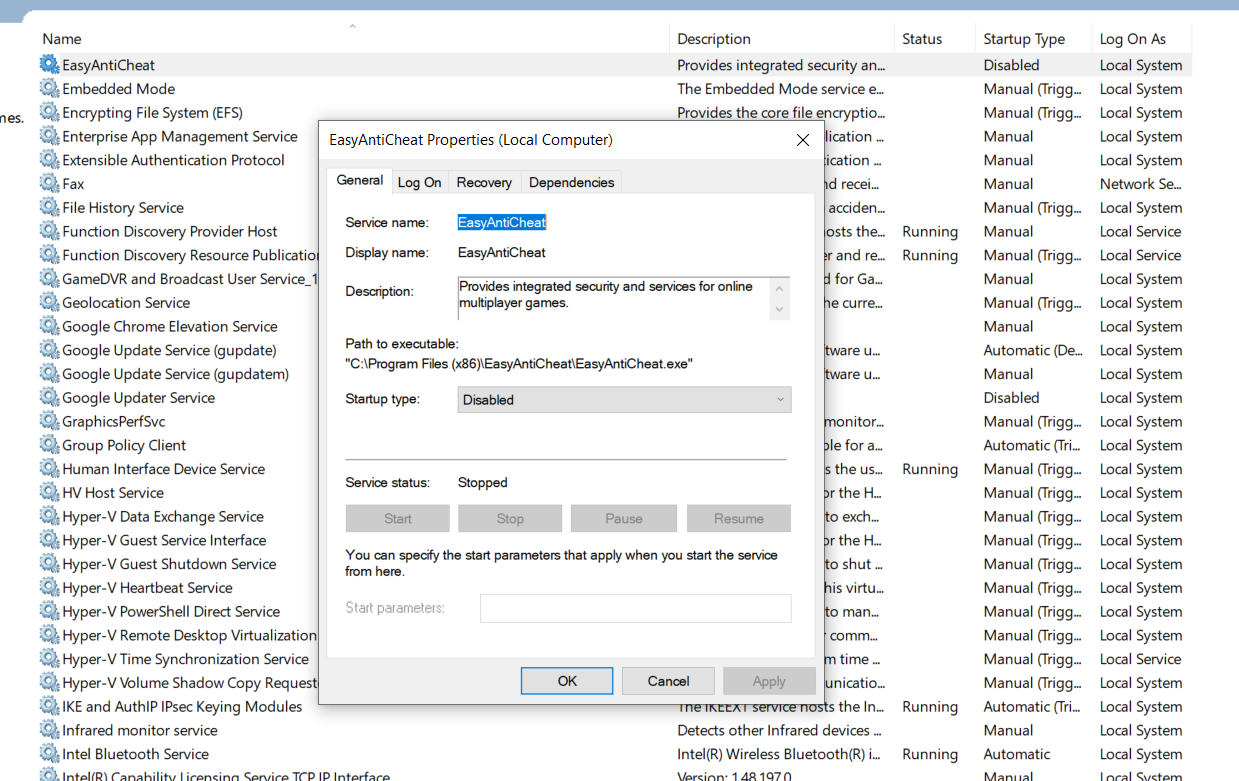This screenshot has height=781, width=1239.
Task: Click the File History Service gear icon
Action: click(49, 207)
